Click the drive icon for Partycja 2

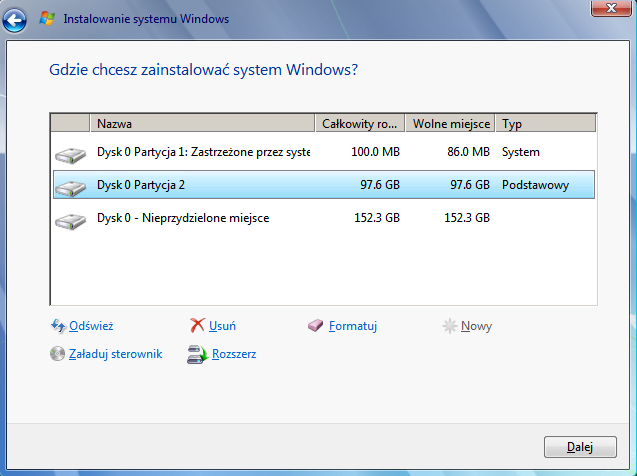click(x=71, y=188)
